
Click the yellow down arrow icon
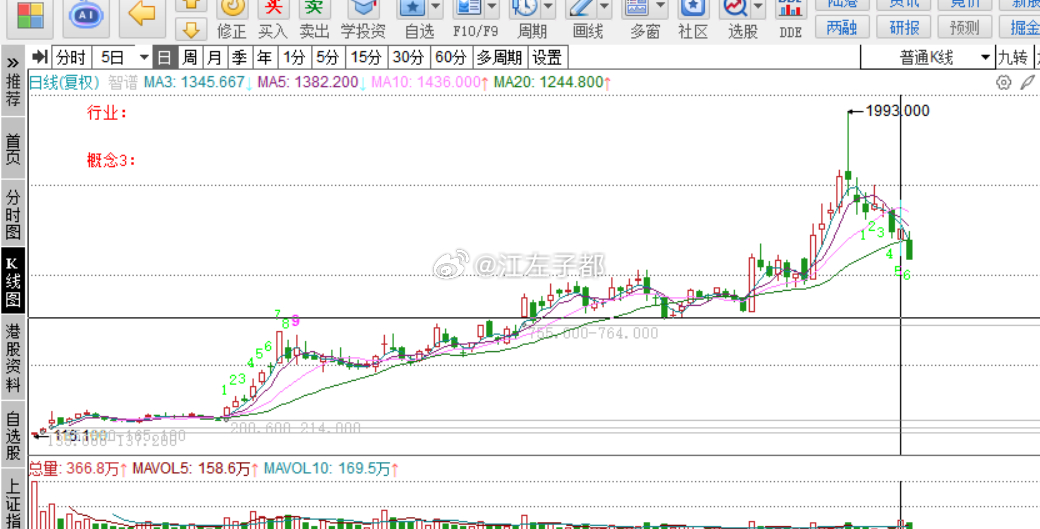click(x=190, y=29)
